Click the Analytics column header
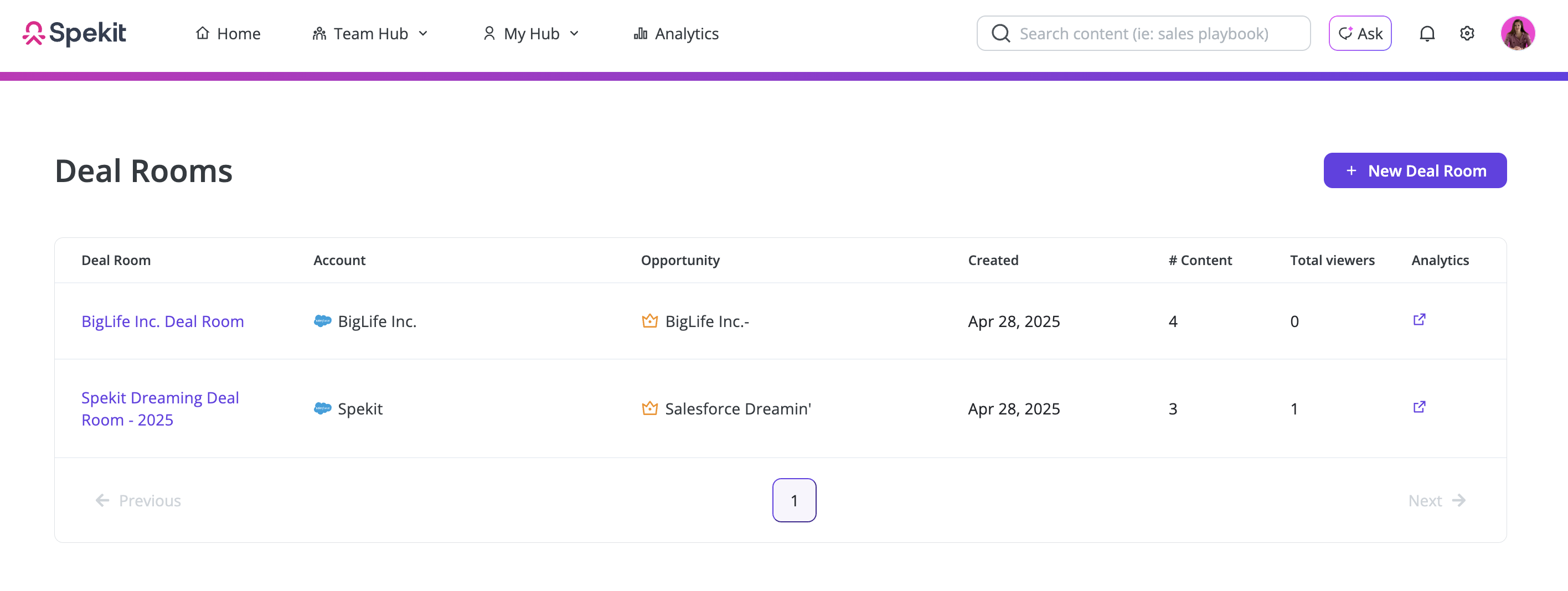This screenshot has width=1568, height=591. 1440,260
